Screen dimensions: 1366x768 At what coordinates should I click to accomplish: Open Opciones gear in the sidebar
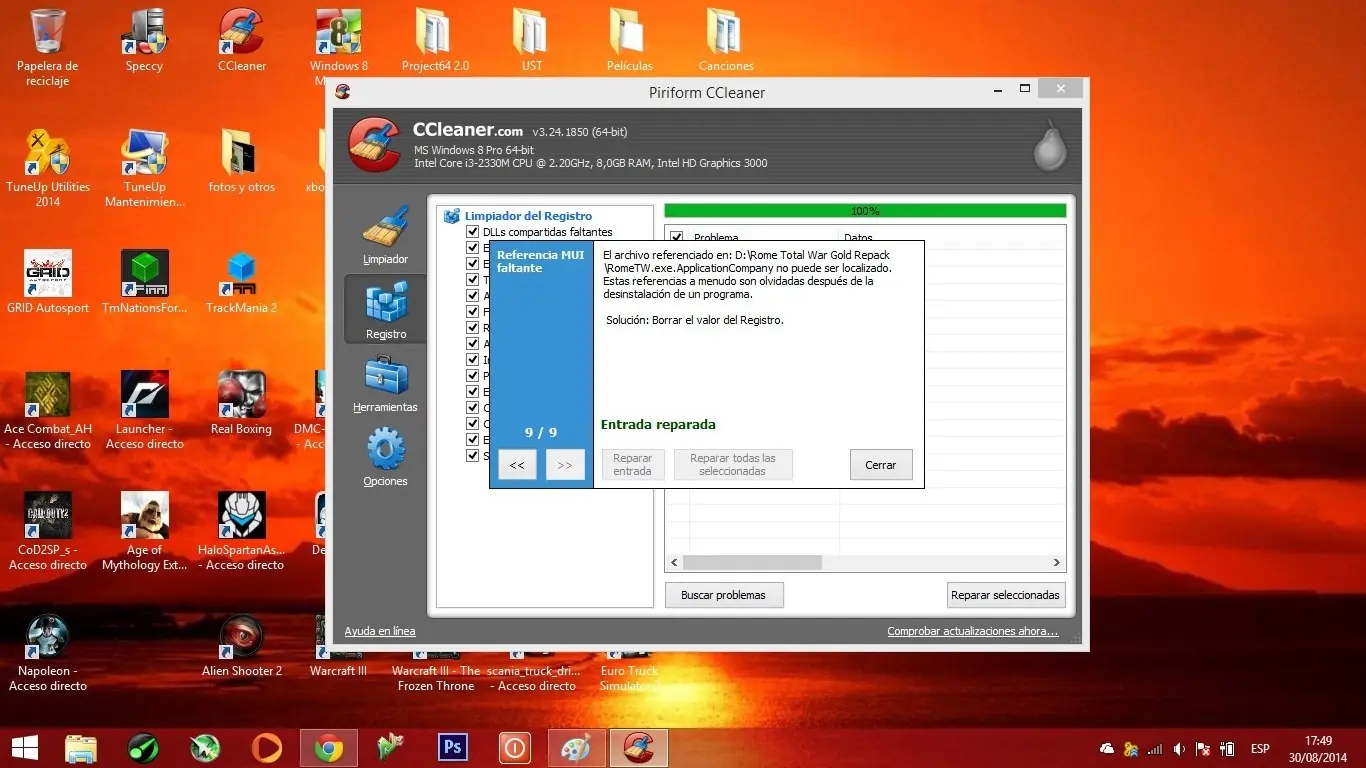tap(385, 458)
